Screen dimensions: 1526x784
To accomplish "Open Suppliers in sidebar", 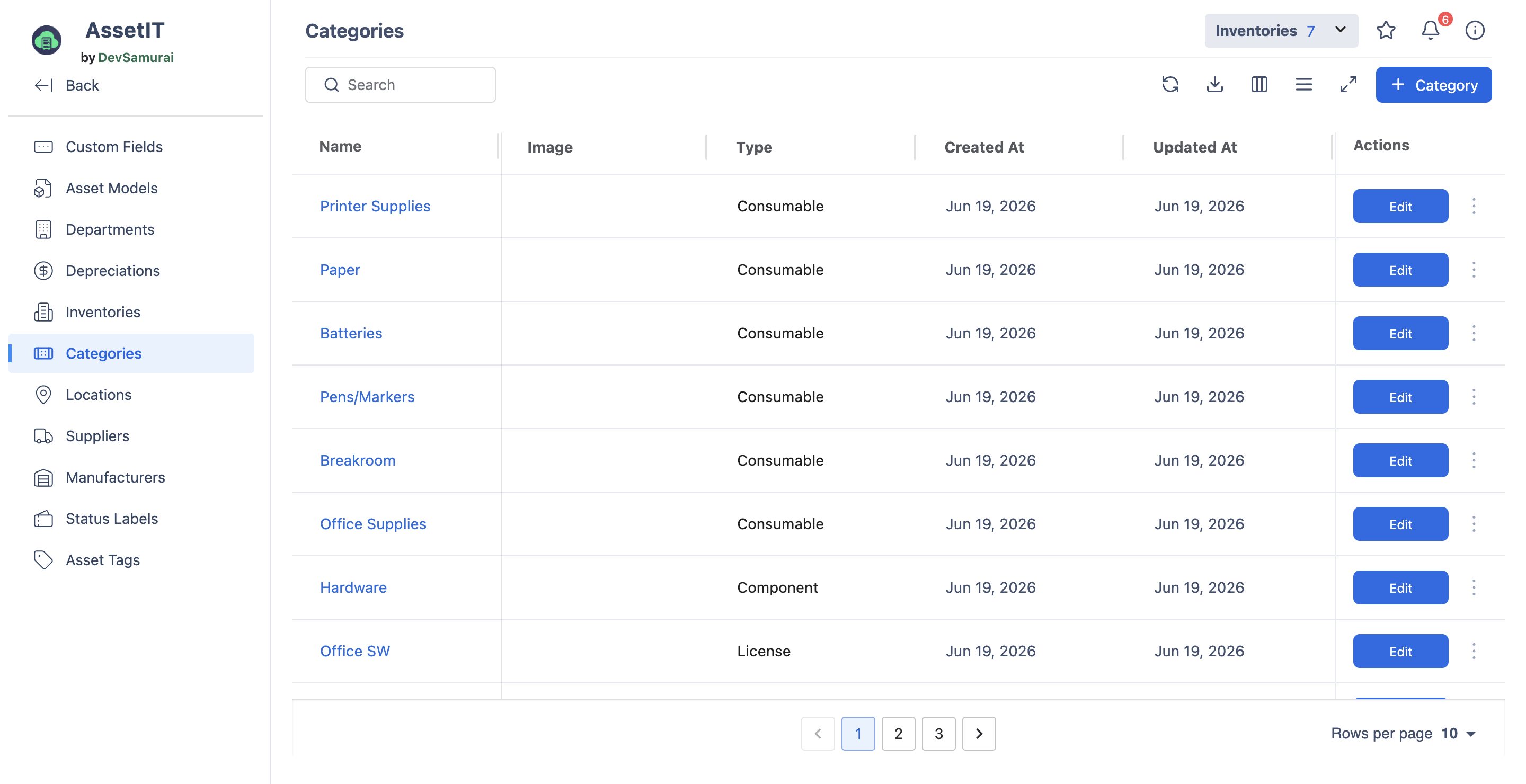I will [131, 436].
